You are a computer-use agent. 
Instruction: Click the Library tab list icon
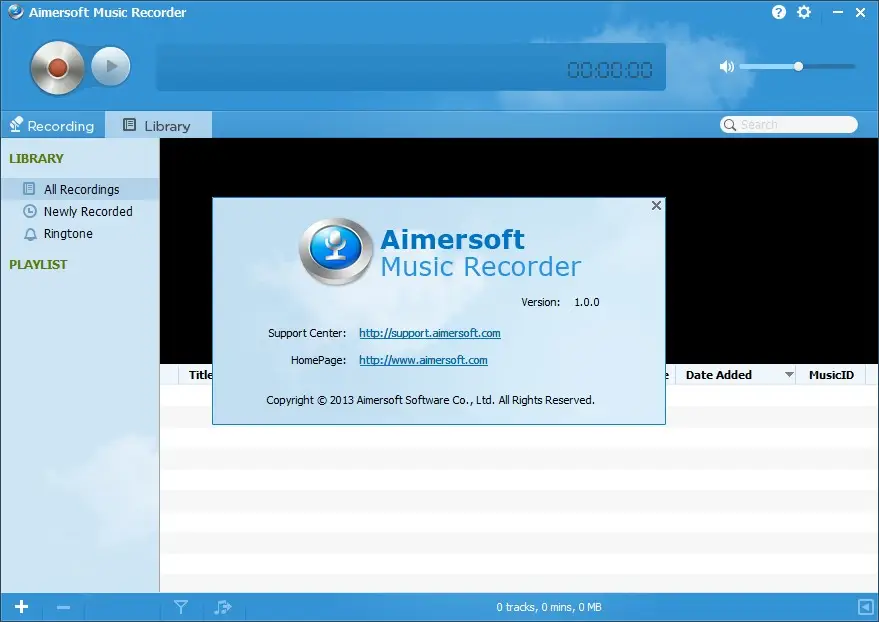pyautogui.click(x=129, y=124)
